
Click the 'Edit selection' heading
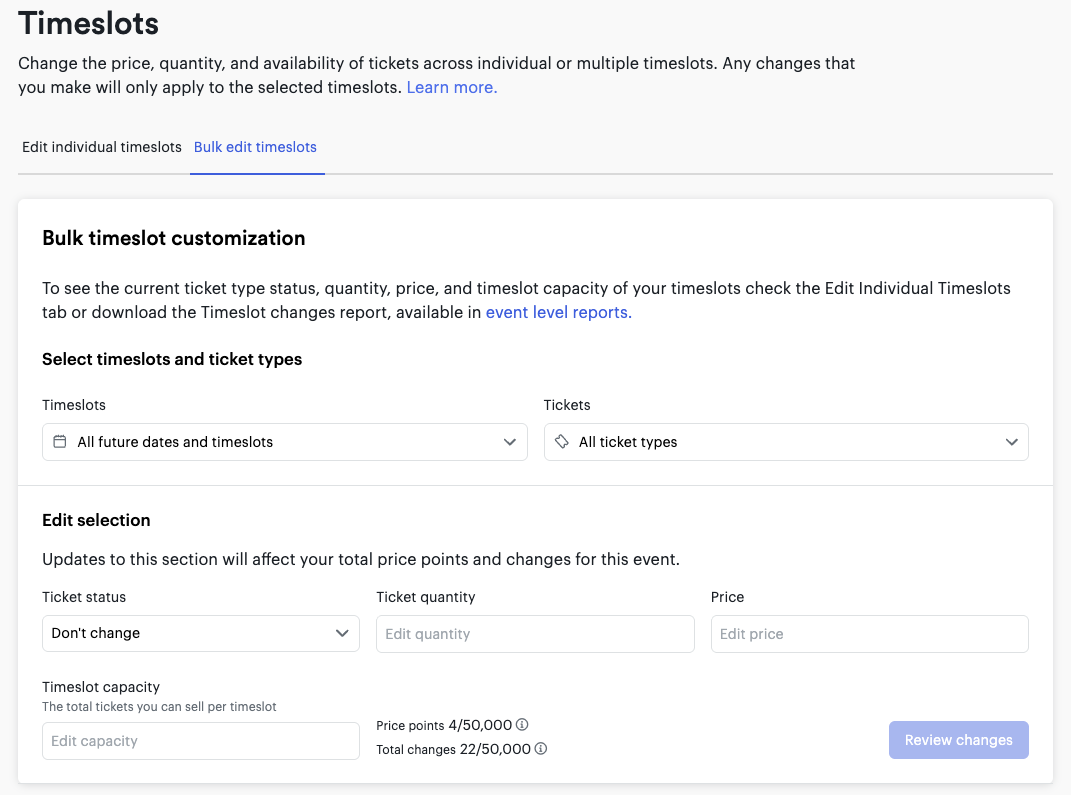(96, 520)
